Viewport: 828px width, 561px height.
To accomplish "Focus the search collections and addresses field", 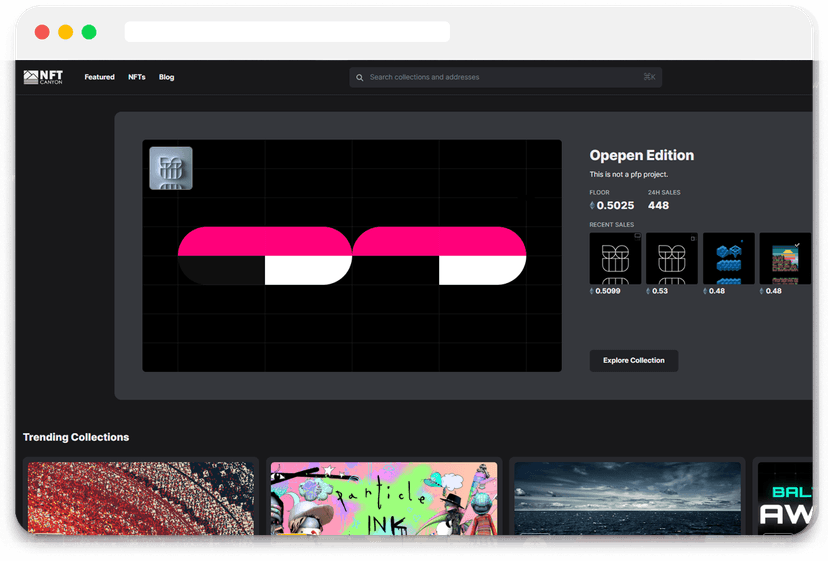I will pyautogui.click(x=500, y=77).
